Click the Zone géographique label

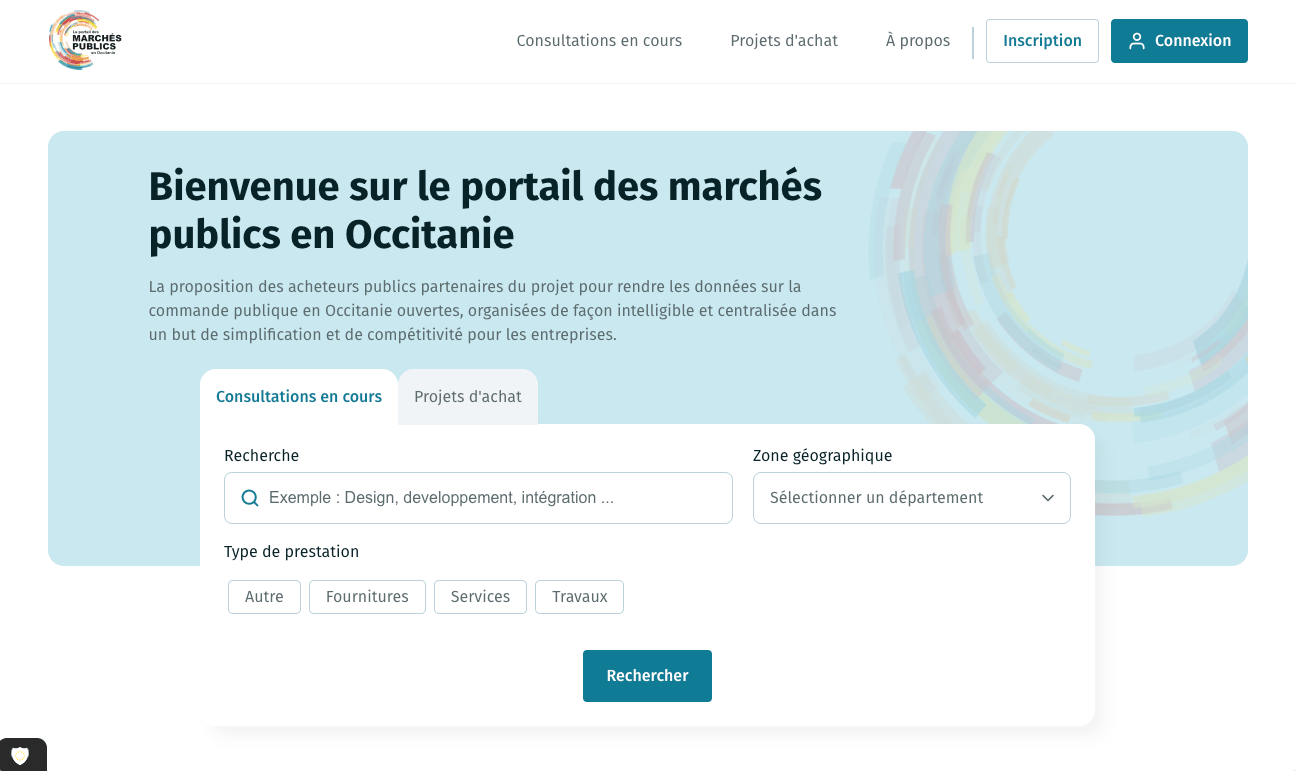pos(822,456)
